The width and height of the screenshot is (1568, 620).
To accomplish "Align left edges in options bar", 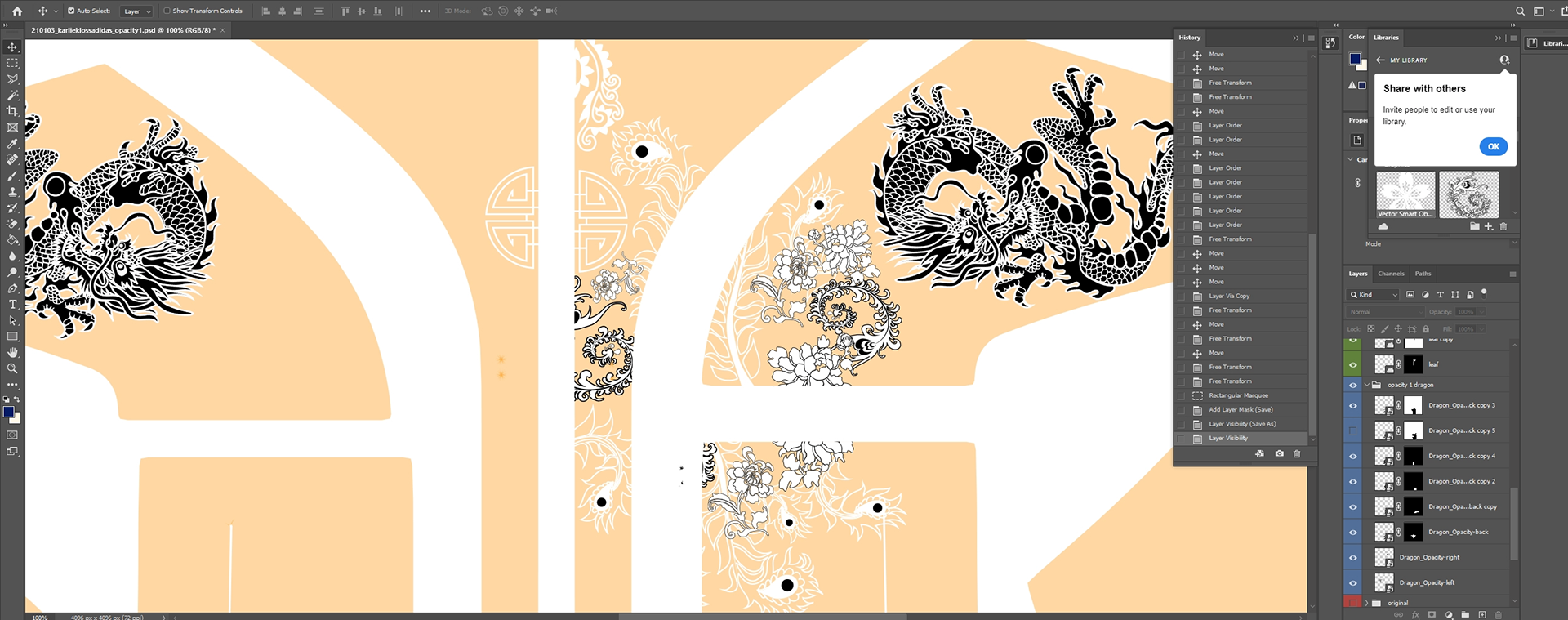I will (x=265, y=11).
